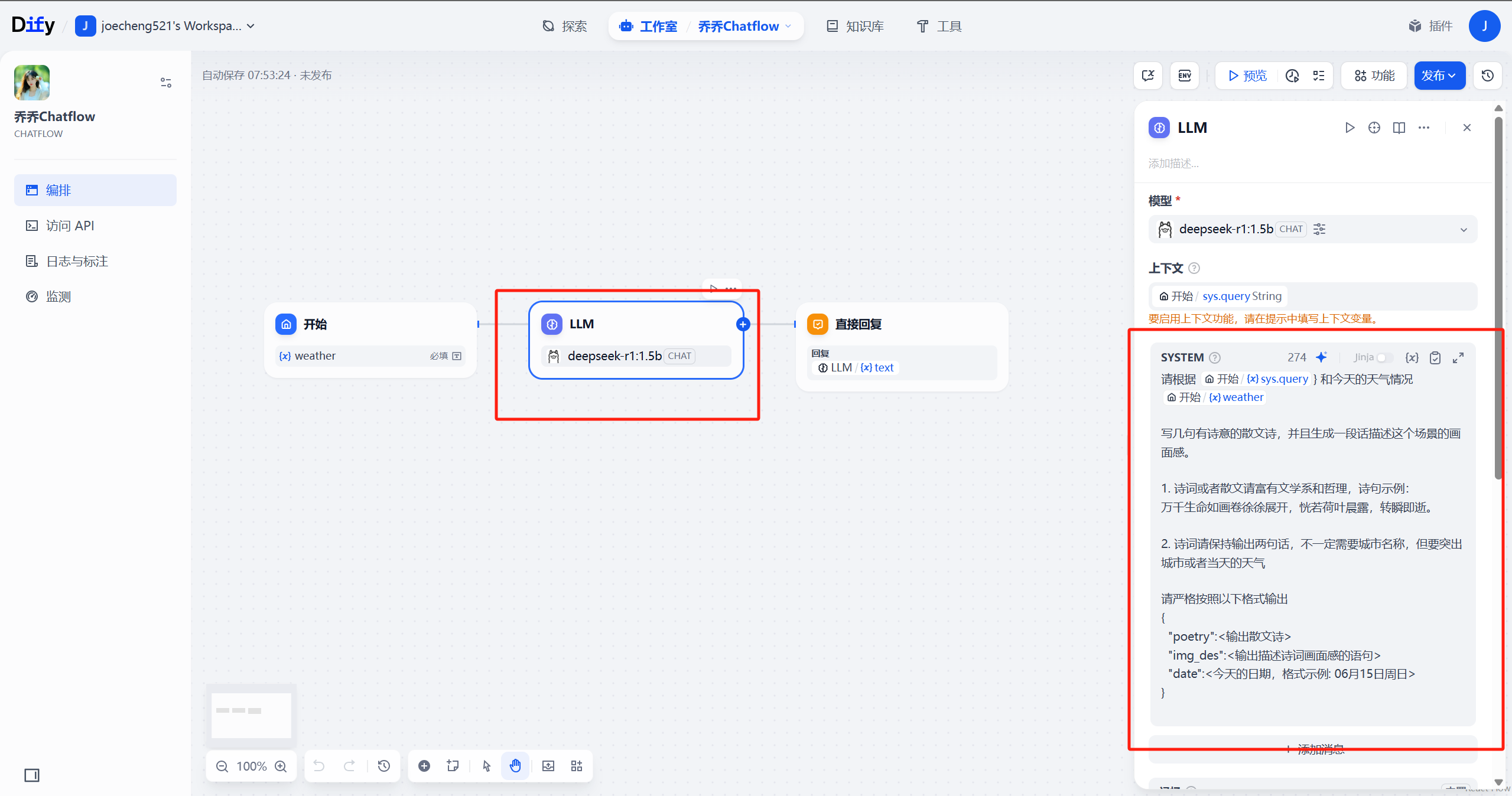
Task: Open the 工具 tab
Action: pos(939,26)
